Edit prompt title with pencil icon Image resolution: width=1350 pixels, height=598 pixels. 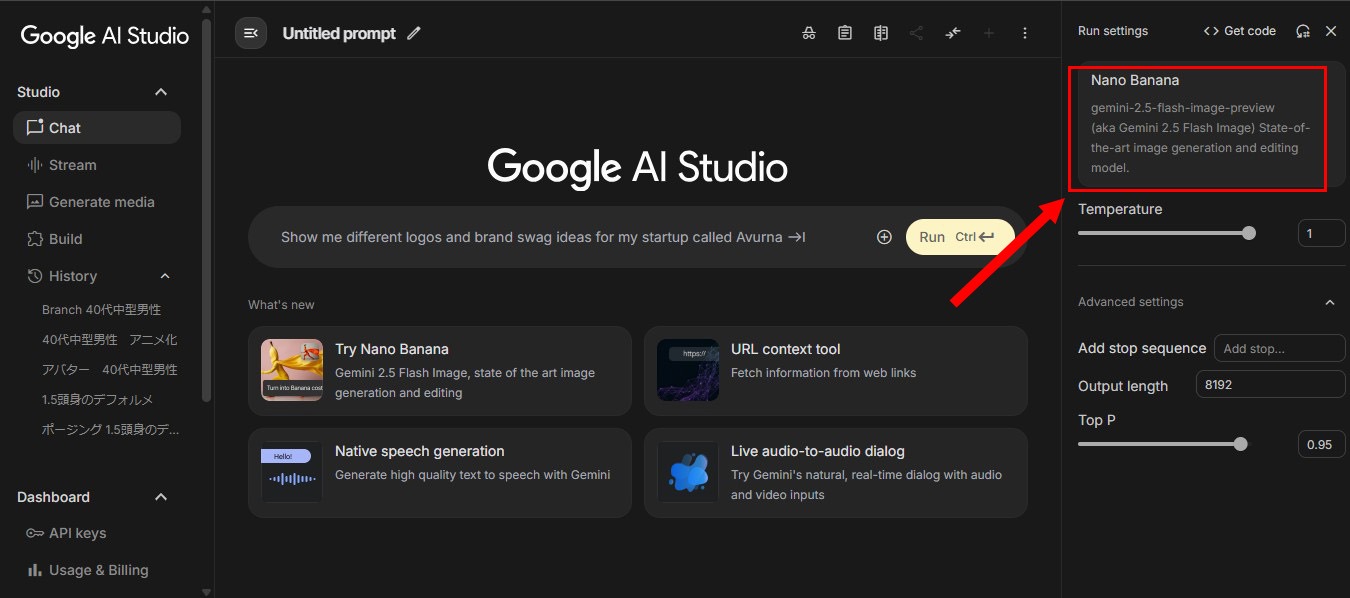pos(414,33)
